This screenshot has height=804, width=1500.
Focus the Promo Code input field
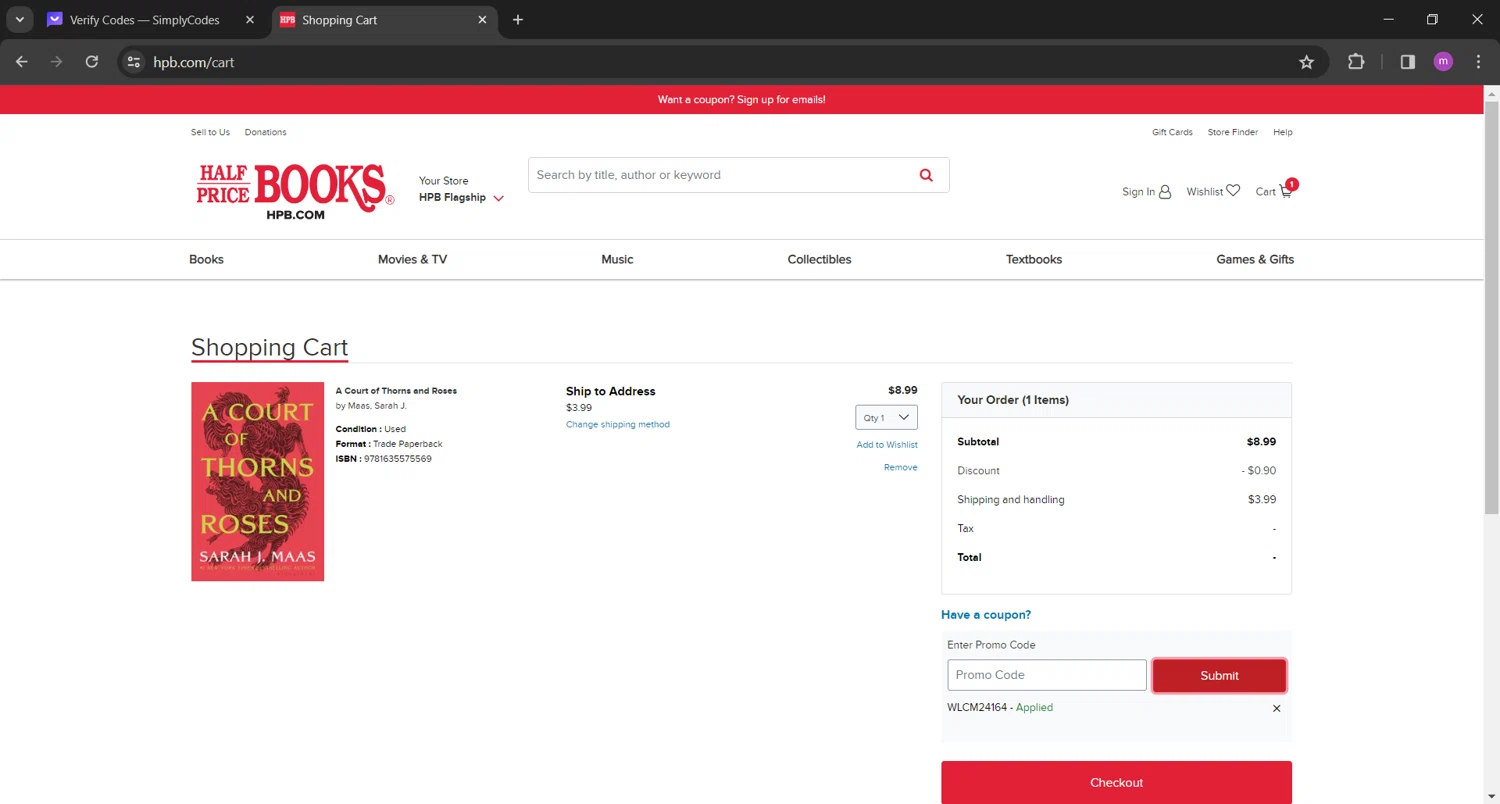1047,675
